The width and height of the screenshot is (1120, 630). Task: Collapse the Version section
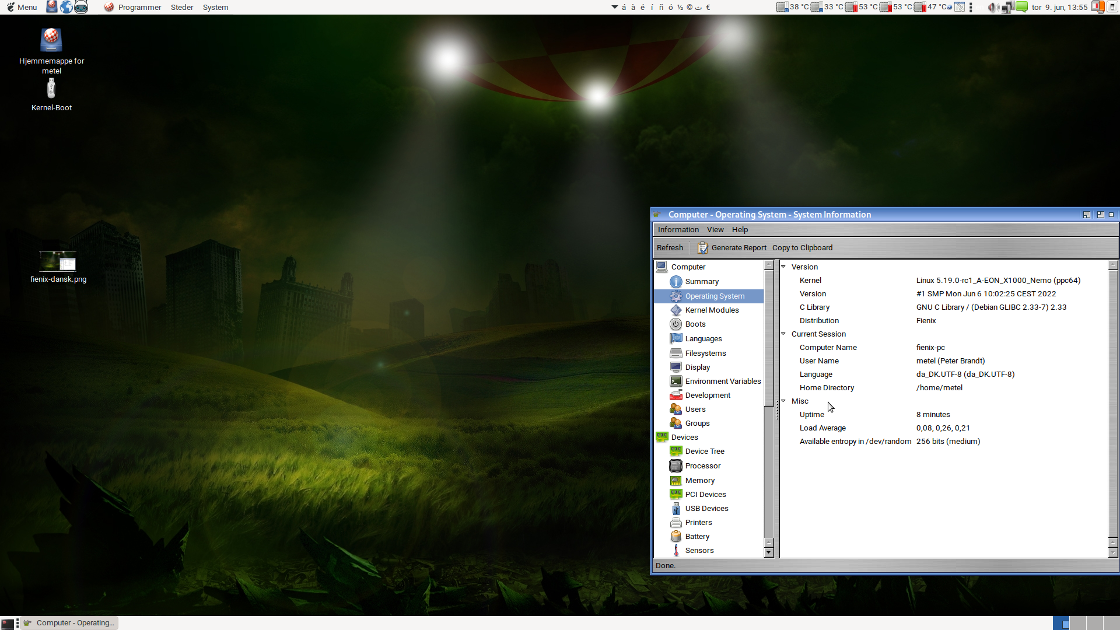coord(784,267)
